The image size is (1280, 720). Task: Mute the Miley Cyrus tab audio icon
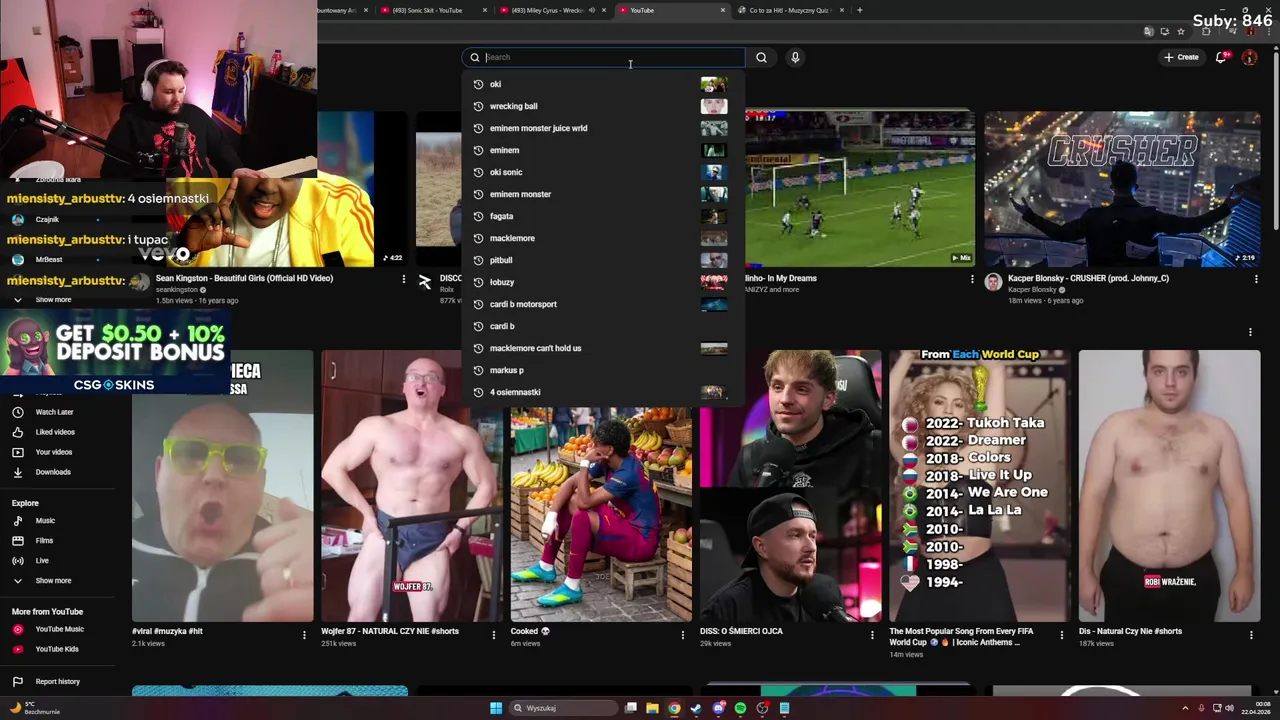[592, 10]
